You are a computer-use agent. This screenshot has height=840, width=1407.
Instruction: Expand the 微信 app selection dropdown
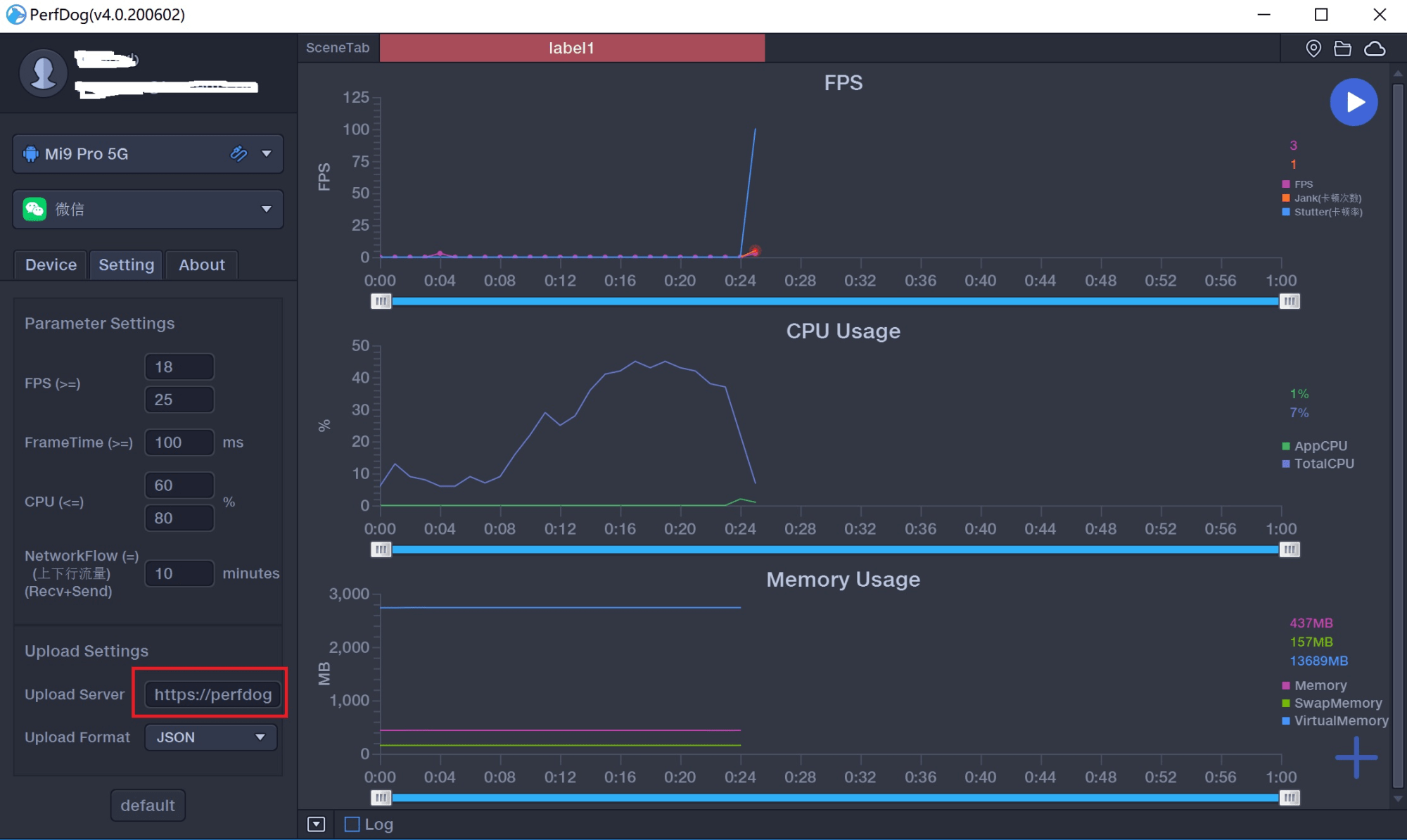(267, 209)
